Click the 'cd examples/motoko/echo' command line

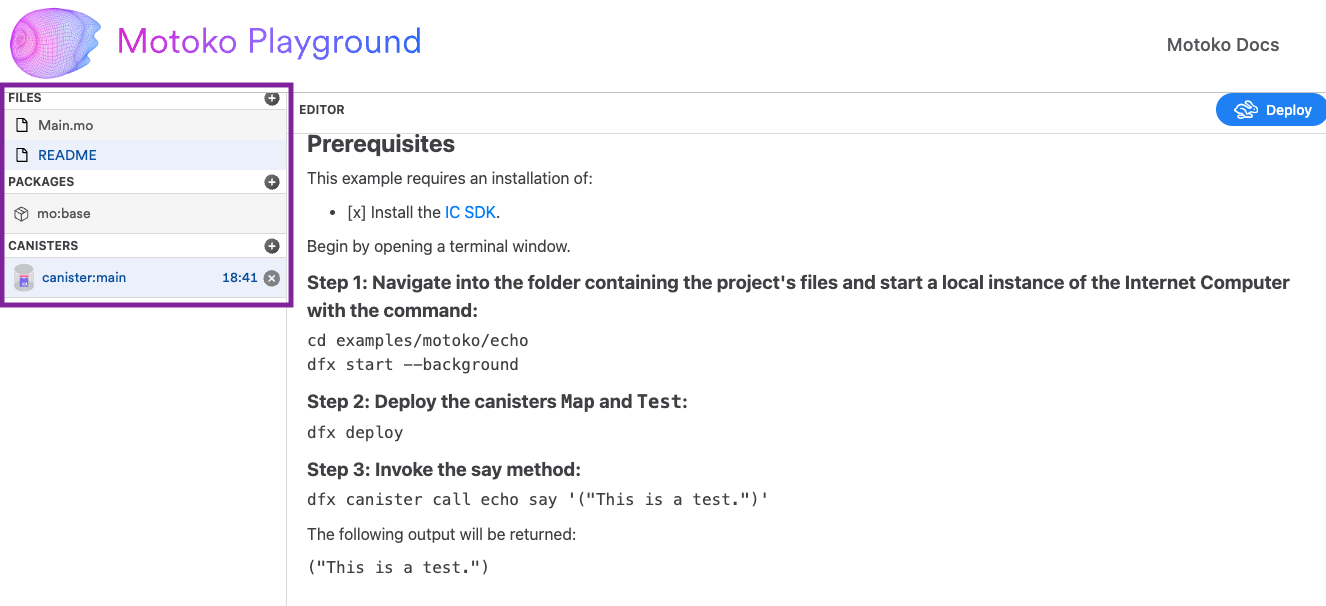coord(418,341)
